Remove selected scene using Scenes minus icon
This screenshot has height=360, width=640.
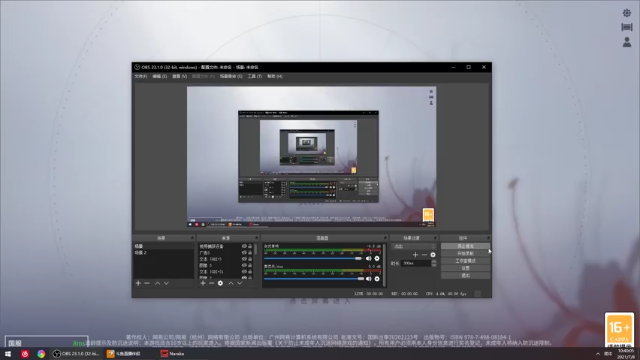(147, 283)
